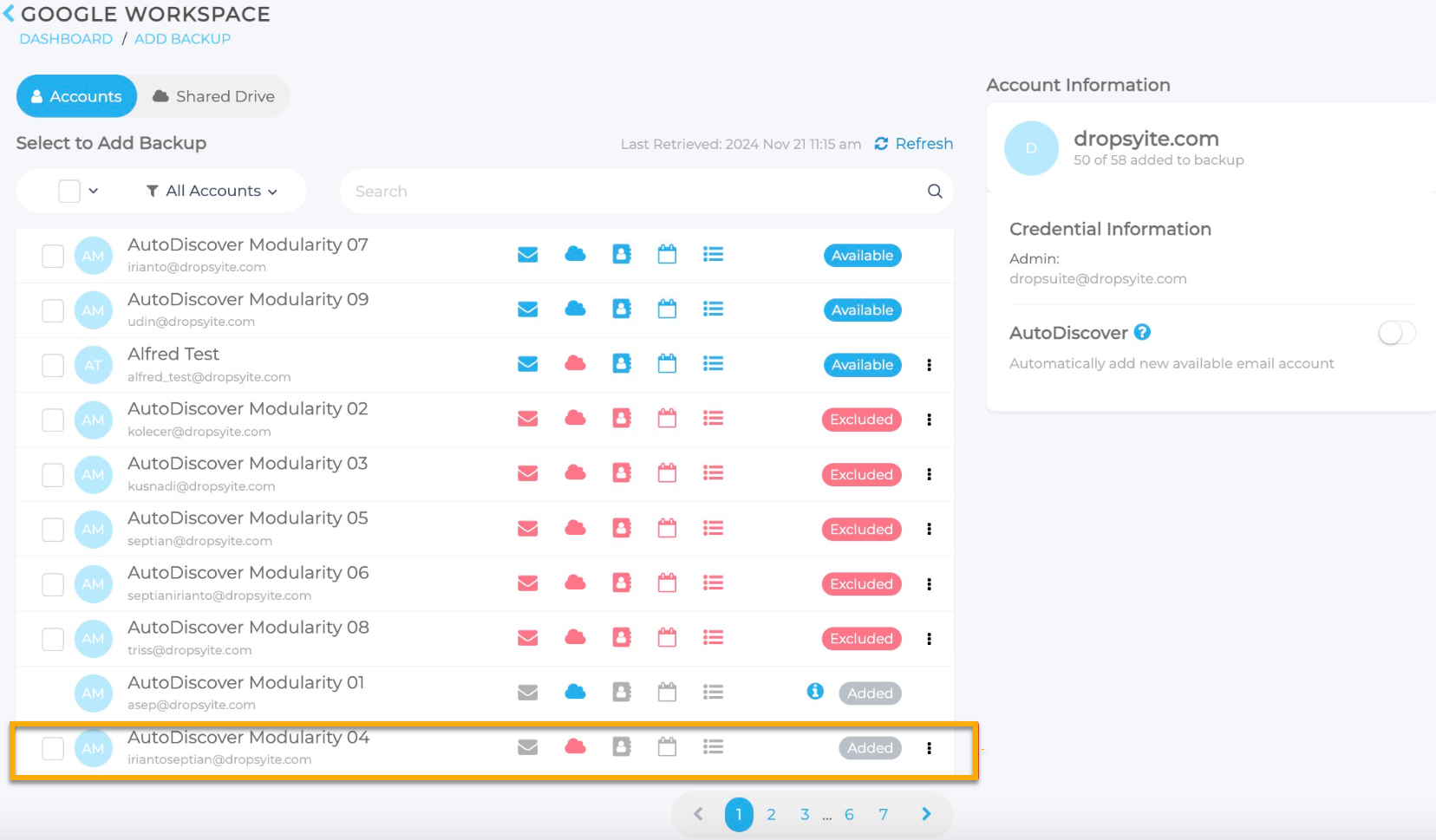Click the AutoDiscover help question mark icon
Screen dimensions: 1436x840
pos(1142,332)
